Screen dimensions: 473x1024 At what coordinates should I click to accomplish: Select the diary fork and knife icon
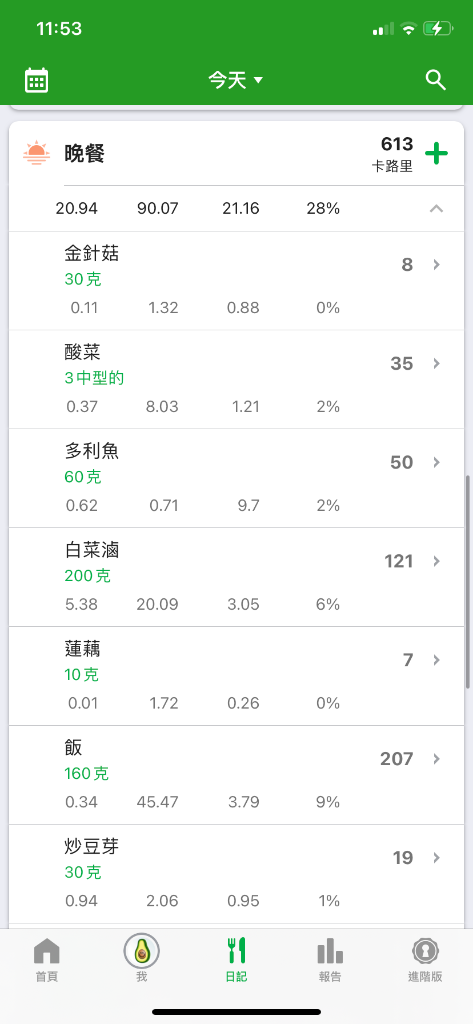[236, 951]
